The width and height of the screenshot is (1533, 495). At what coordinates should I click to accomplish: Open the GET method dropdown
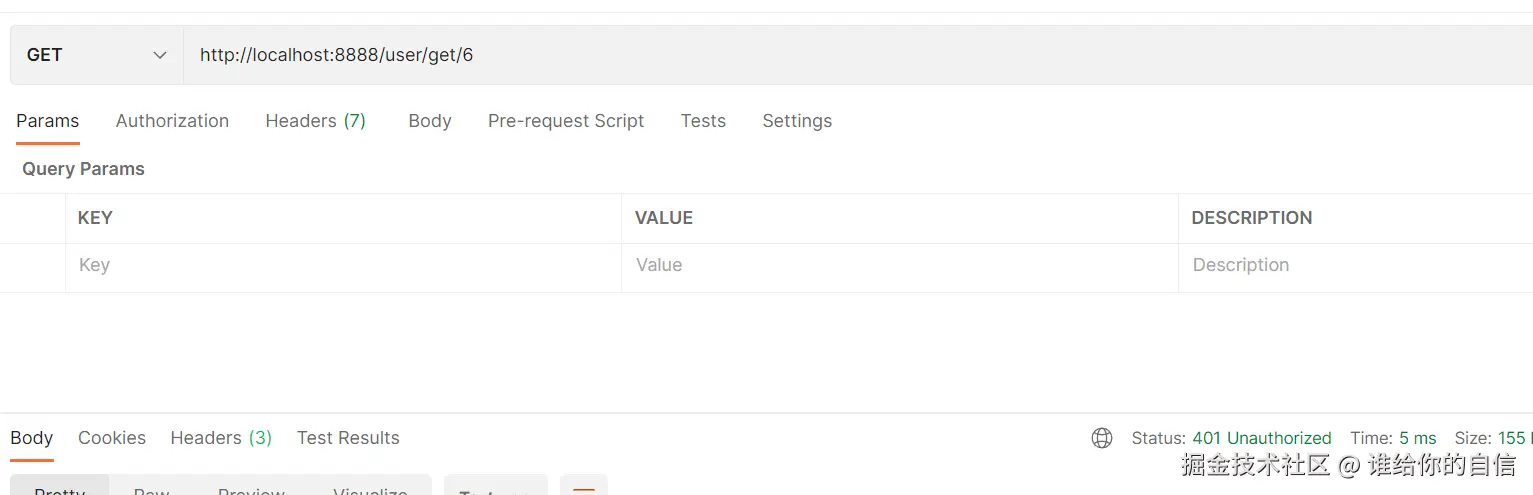pos(96,55)
